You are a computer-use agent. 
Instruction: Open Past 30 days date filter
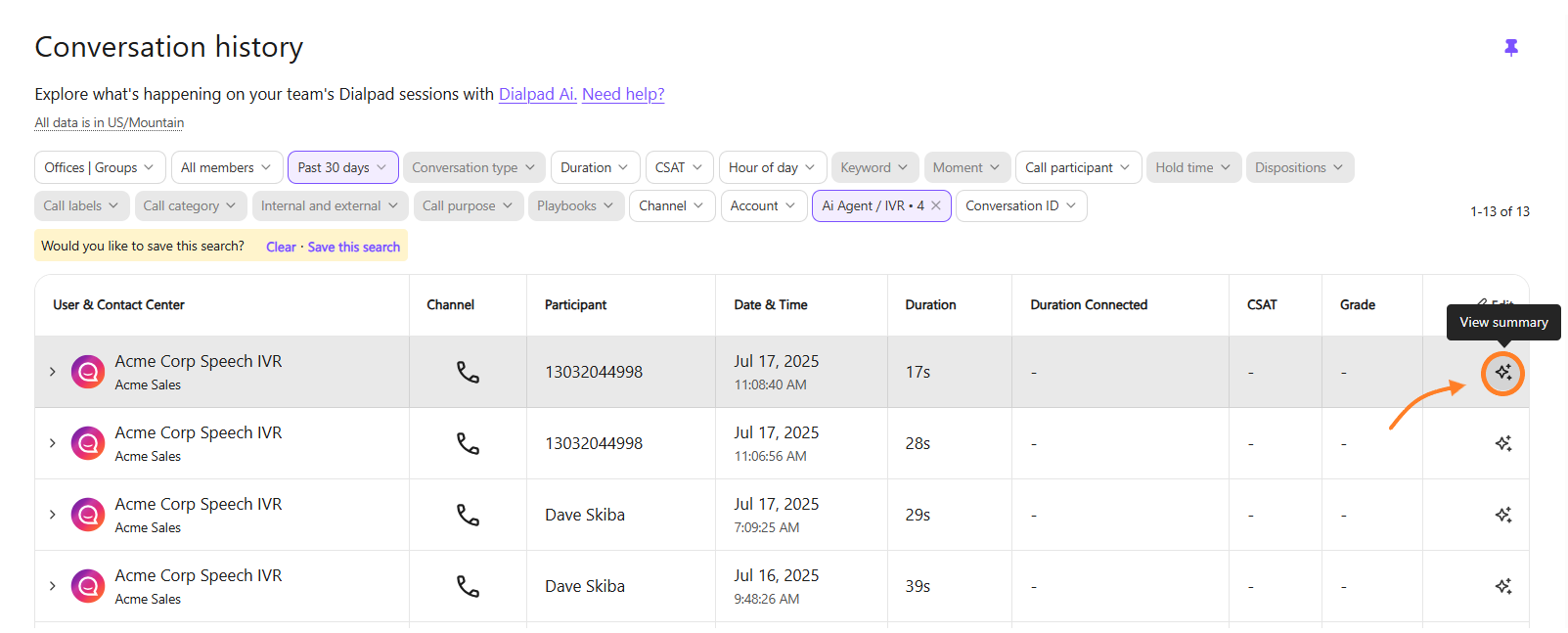342,167
